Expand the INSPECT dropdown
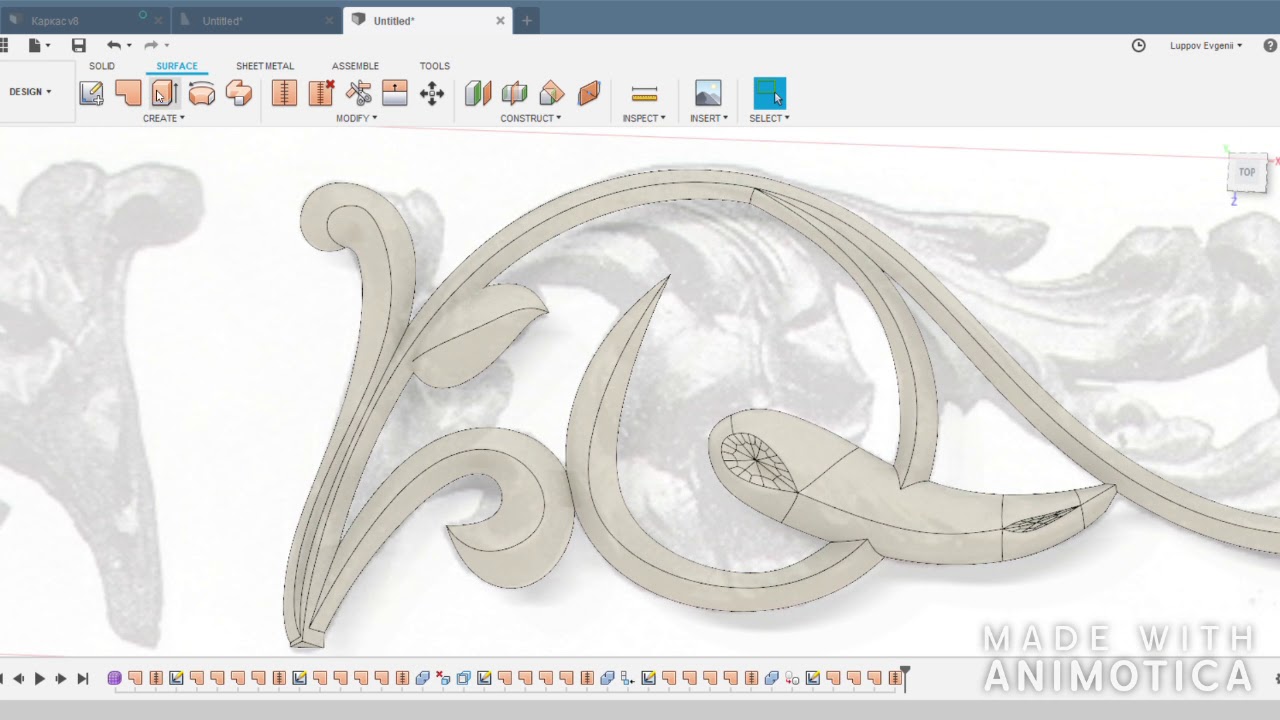This screenshot has height=720, width=1280. click(644, 118)
